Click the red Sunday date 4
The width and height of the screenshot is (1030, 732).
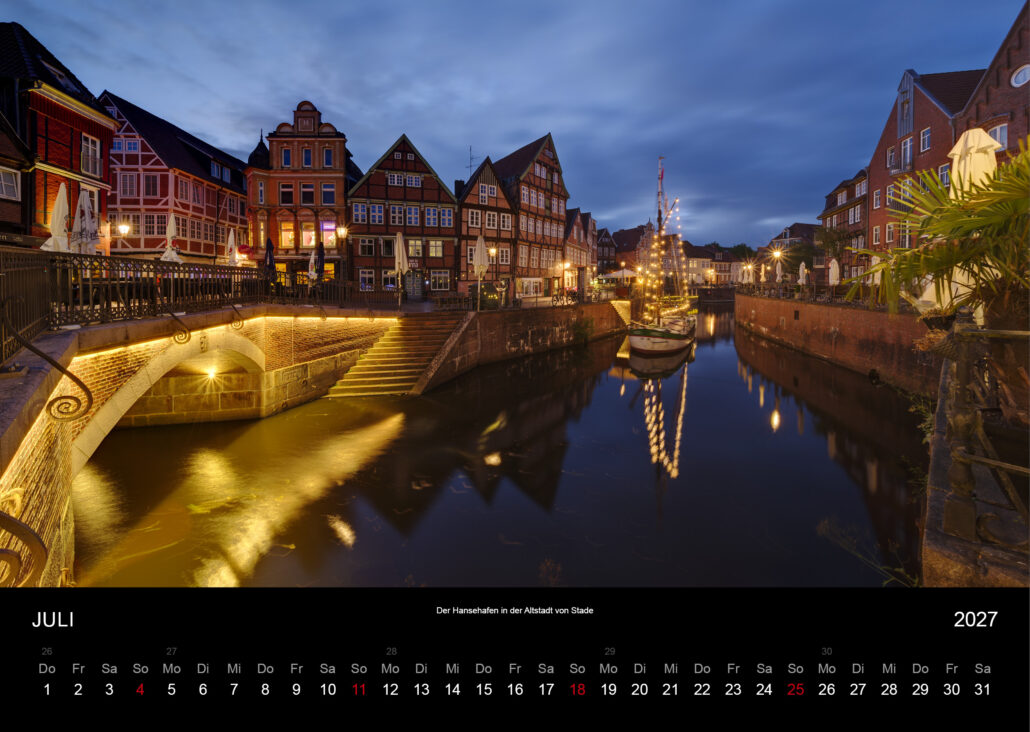[x=140, y=689]
